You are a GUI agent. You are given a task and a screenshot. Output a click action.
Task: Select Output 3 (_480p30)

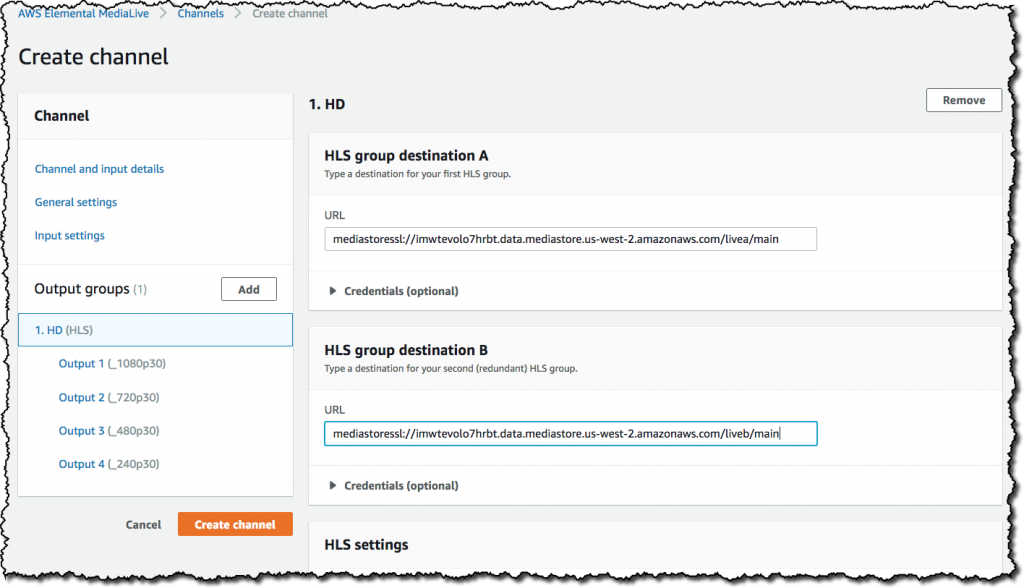110,430
